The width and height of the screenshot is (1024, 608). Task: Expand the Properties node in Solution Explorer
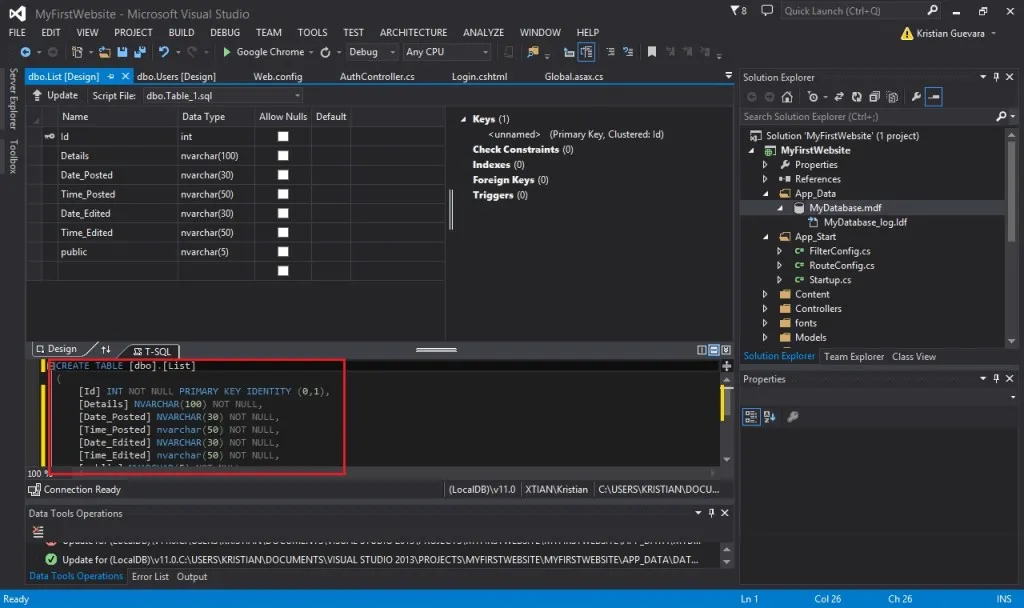[765, 165]
